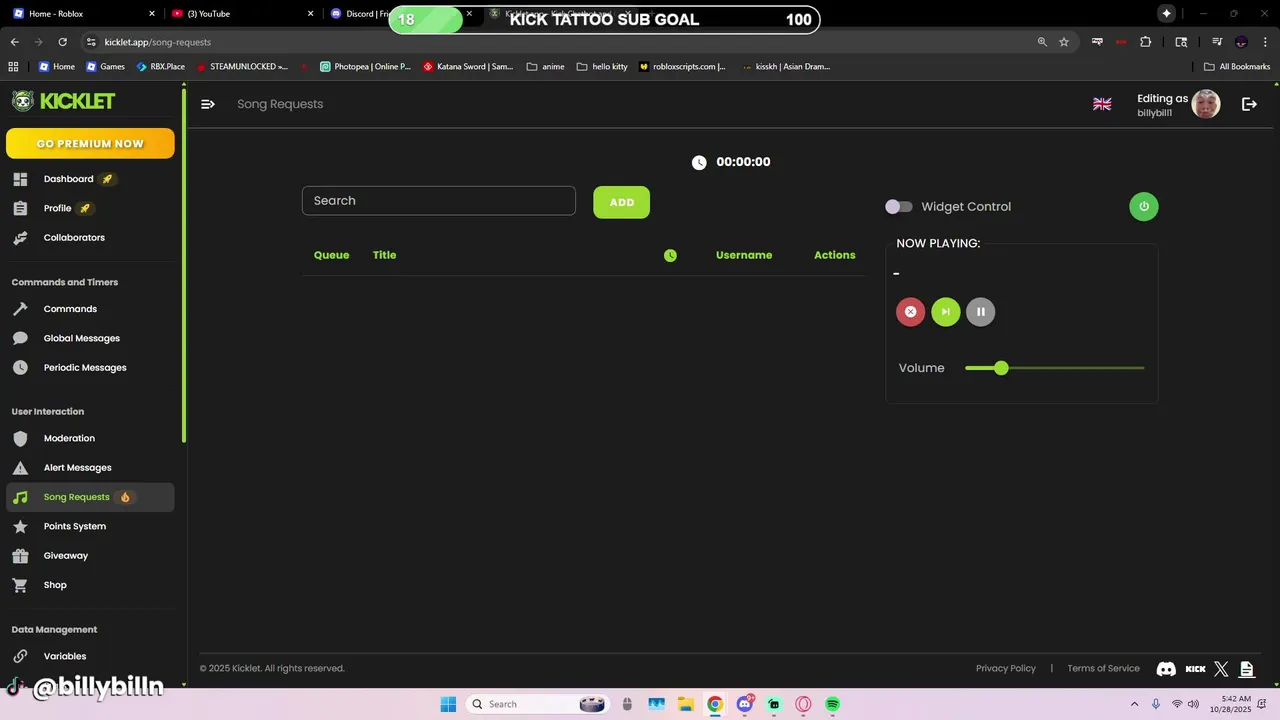The height and width of the screenshot is (720, 1280).
Task: Click the song Search input field
Action: click(439, 201)
